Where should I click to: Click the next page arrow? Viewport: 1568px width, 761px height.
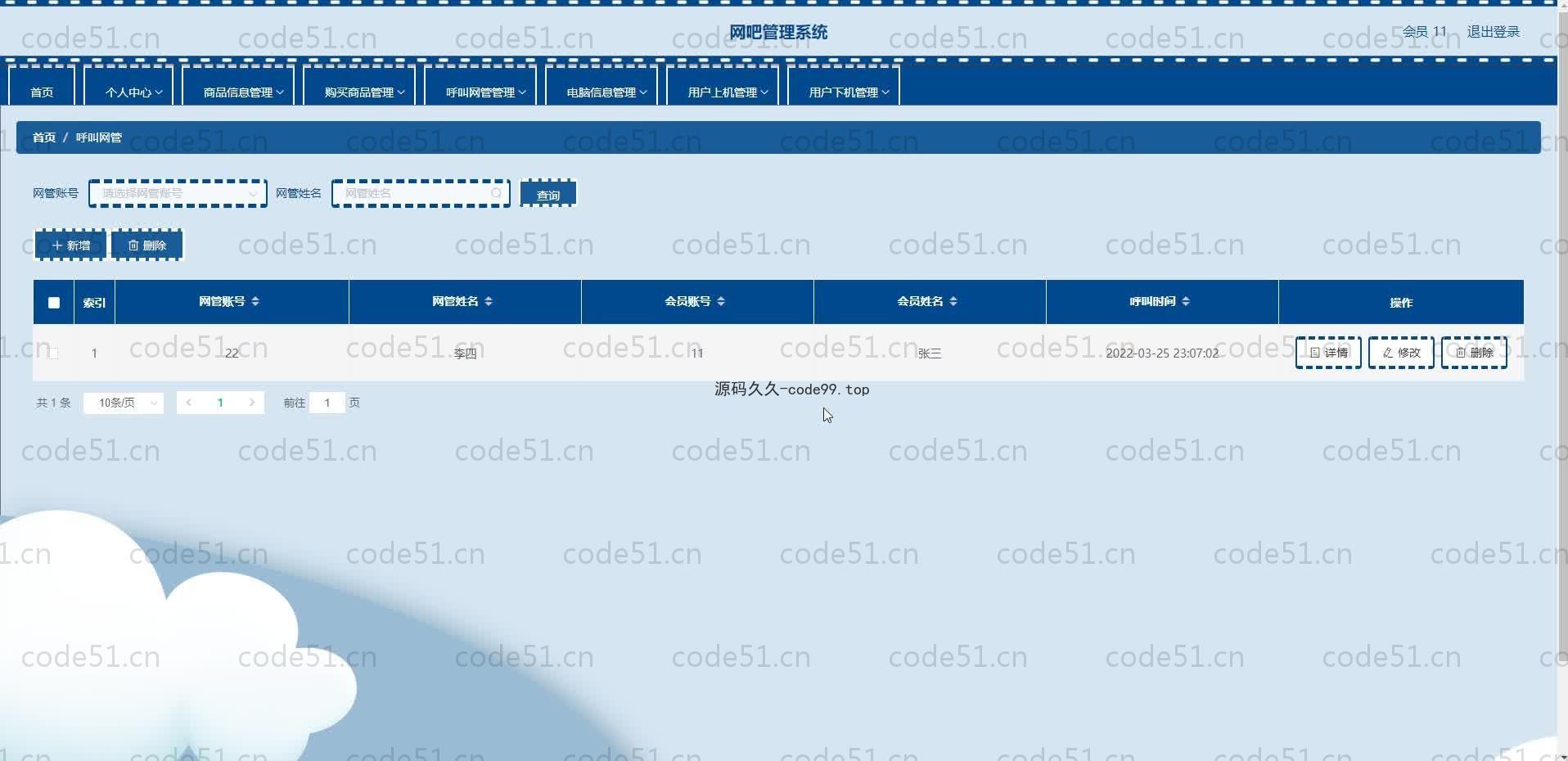tap(252, 403)
